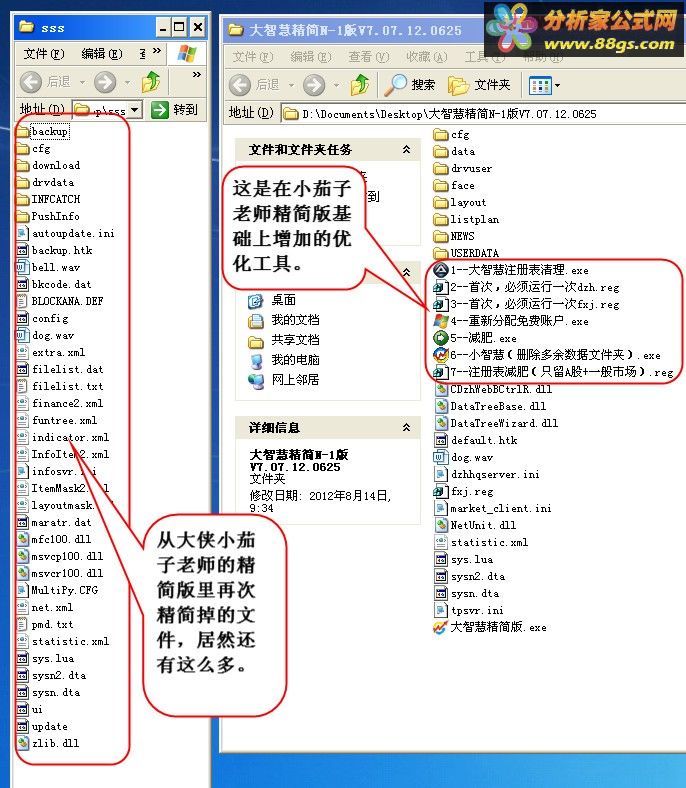Open 桌面 link in other places
The height and width of the screenshot is (788, 686).
click(x=271, y=301)
